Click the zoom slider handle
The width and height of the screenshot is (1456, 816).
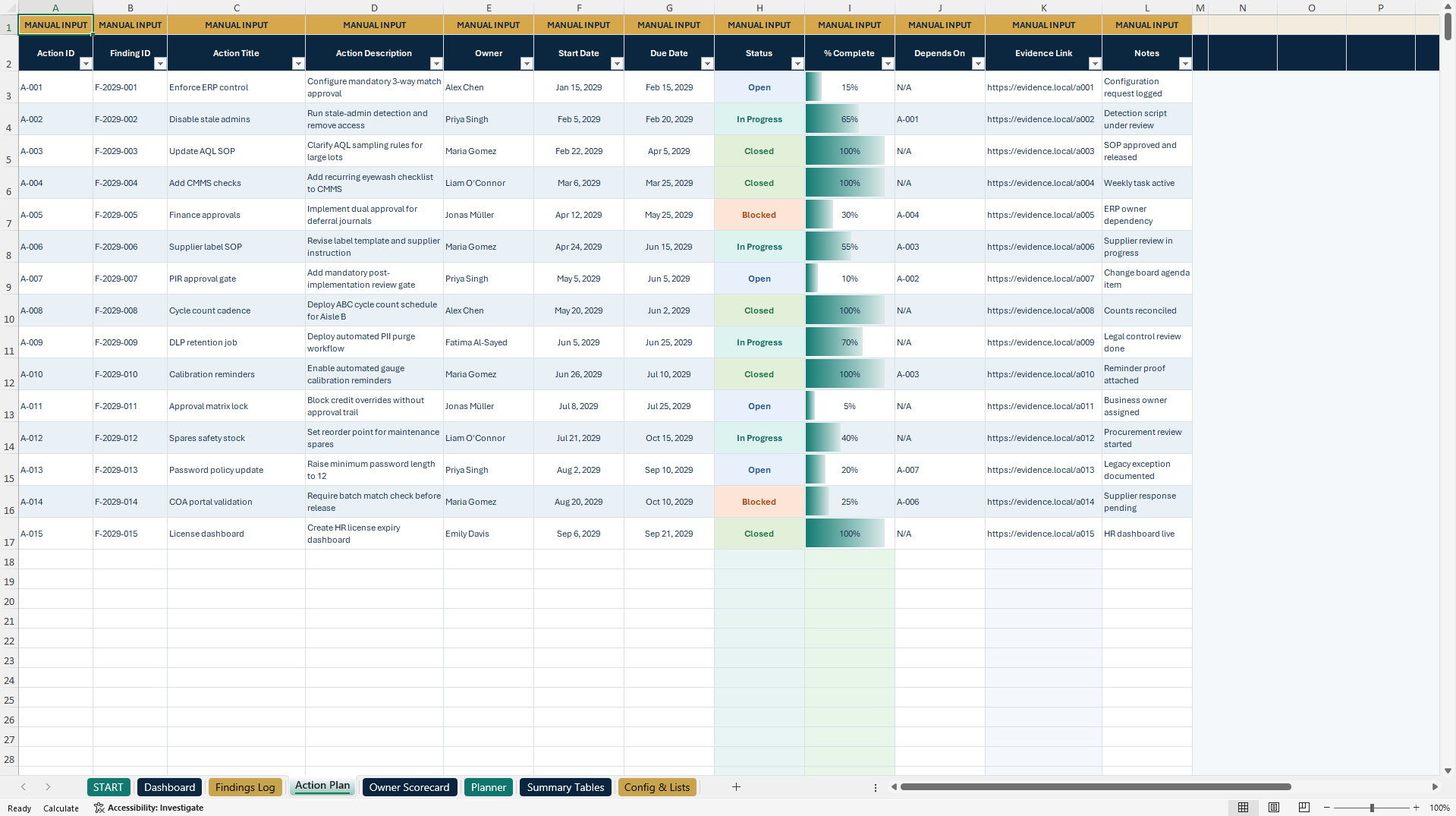(1372, 808)
